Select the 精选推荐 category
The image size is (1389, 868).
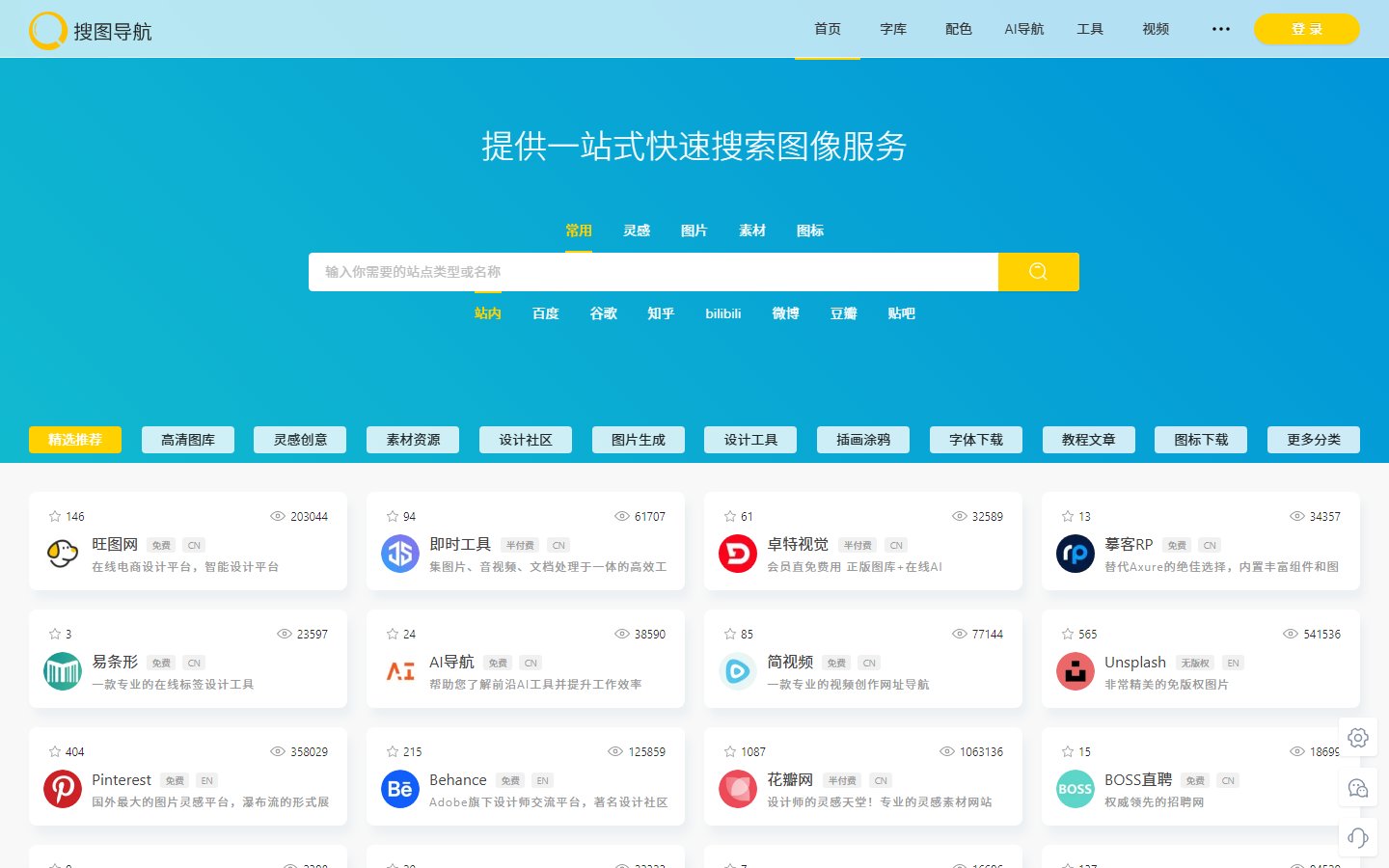pyautogui.click(x=75, y=440)
